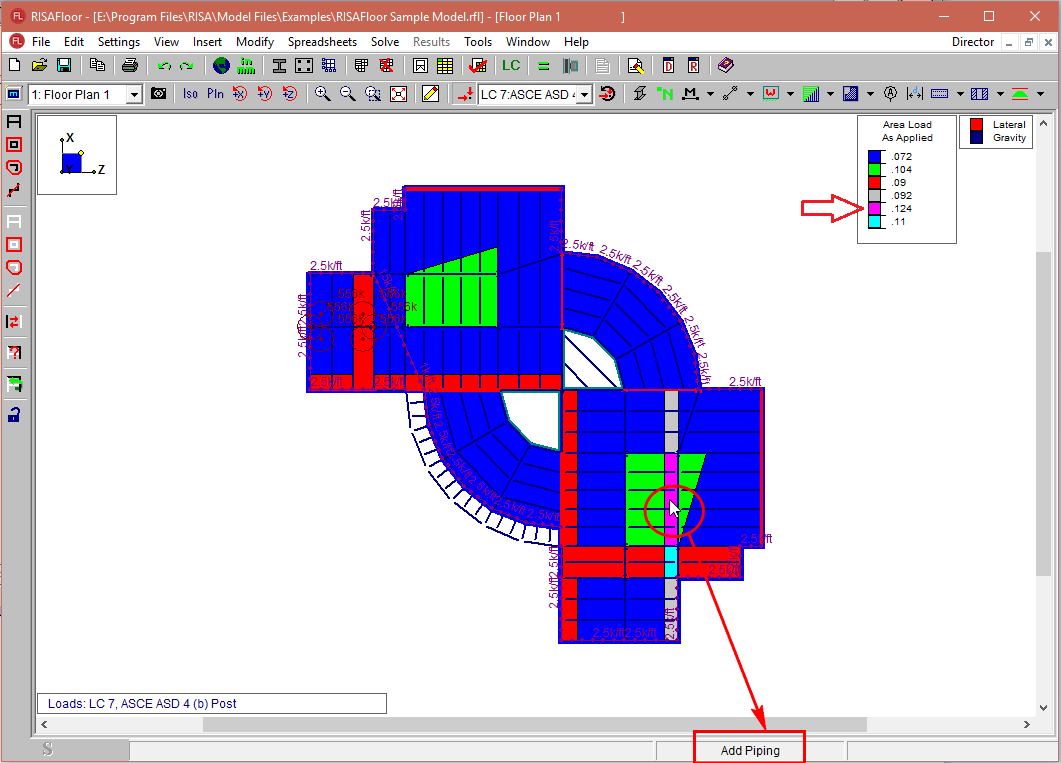Toggle the I-beam rendering display
The height and width of the screenshot is (763, 1061).
[279, 66]
